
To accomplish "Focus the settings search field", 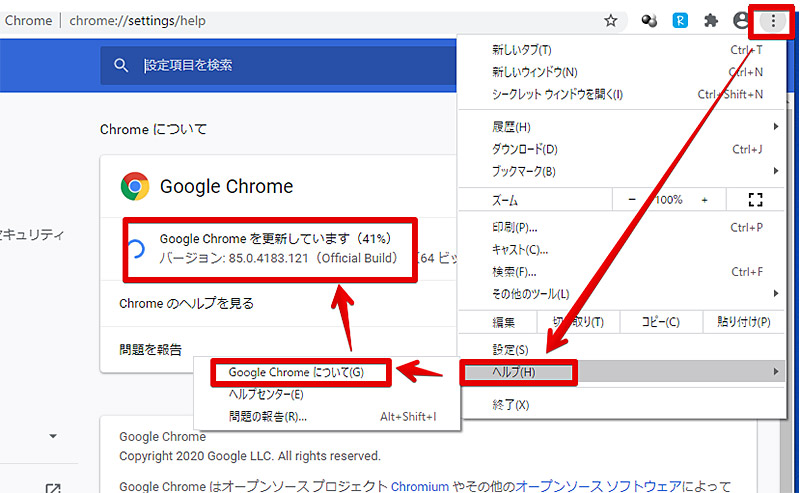I will point(278,65).
